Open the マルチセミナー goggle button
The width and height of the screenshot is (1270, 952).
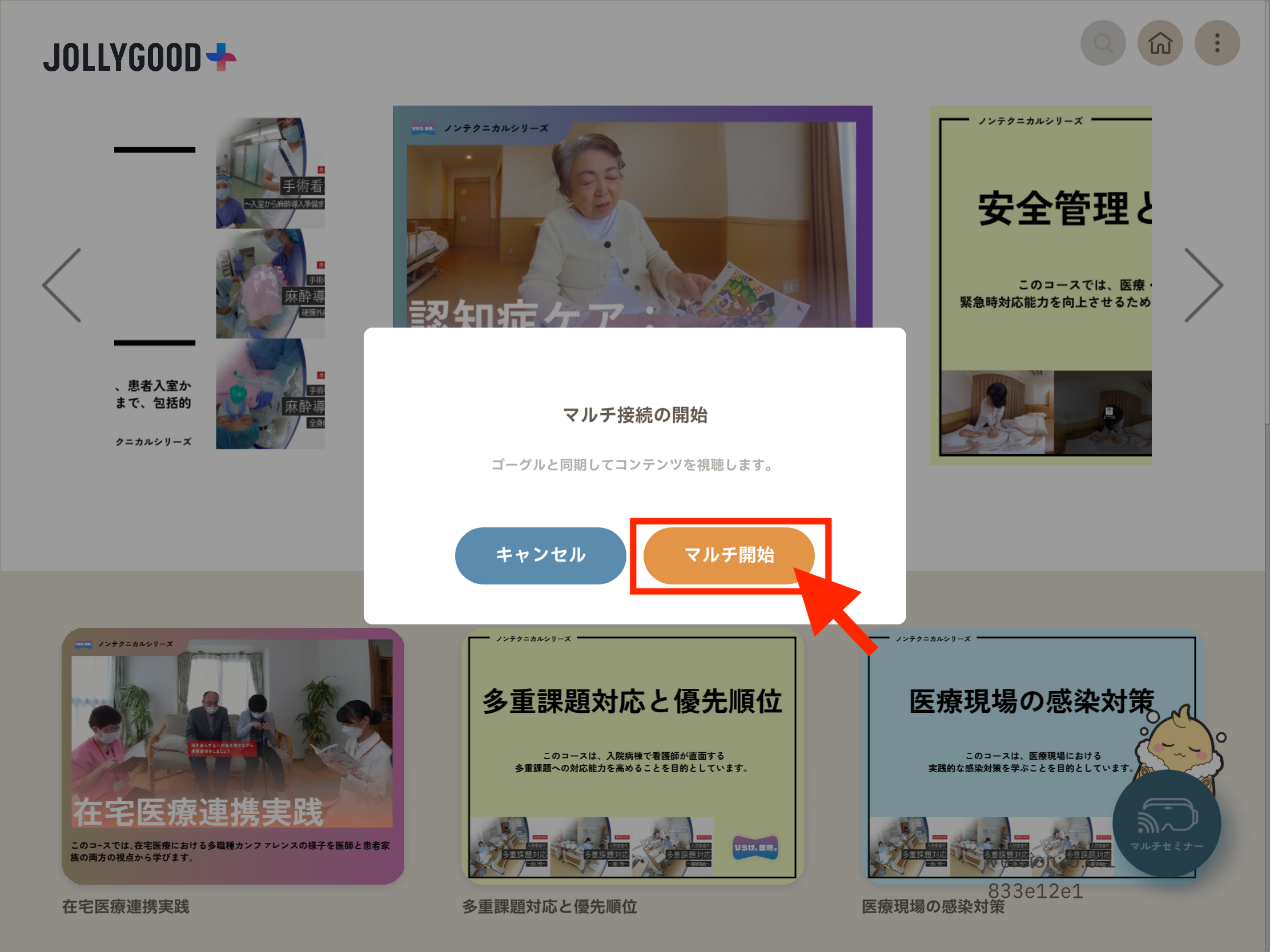click(x=1166, y=824)
